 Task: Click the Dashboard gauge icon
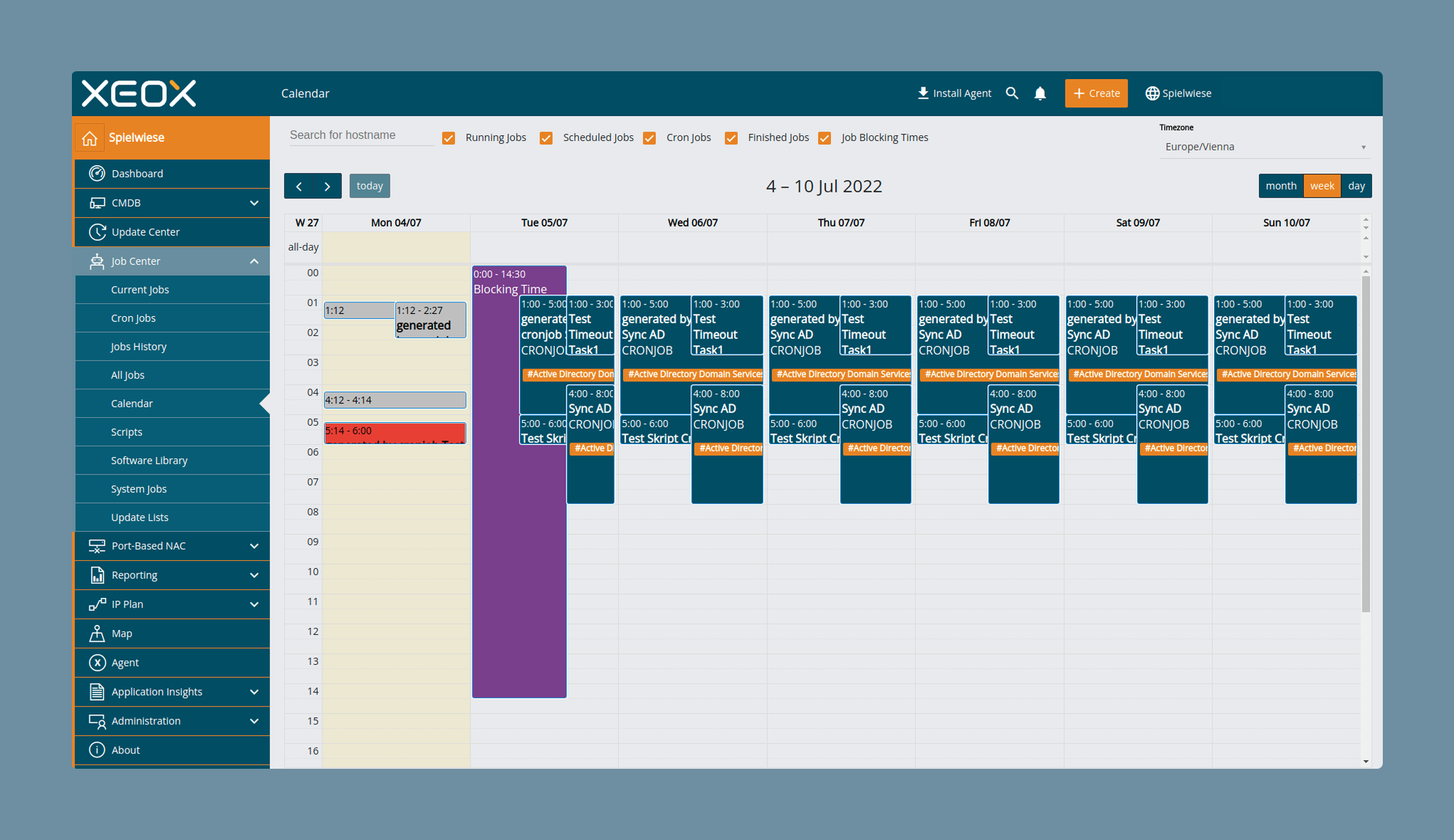click(x=97, y=173)
